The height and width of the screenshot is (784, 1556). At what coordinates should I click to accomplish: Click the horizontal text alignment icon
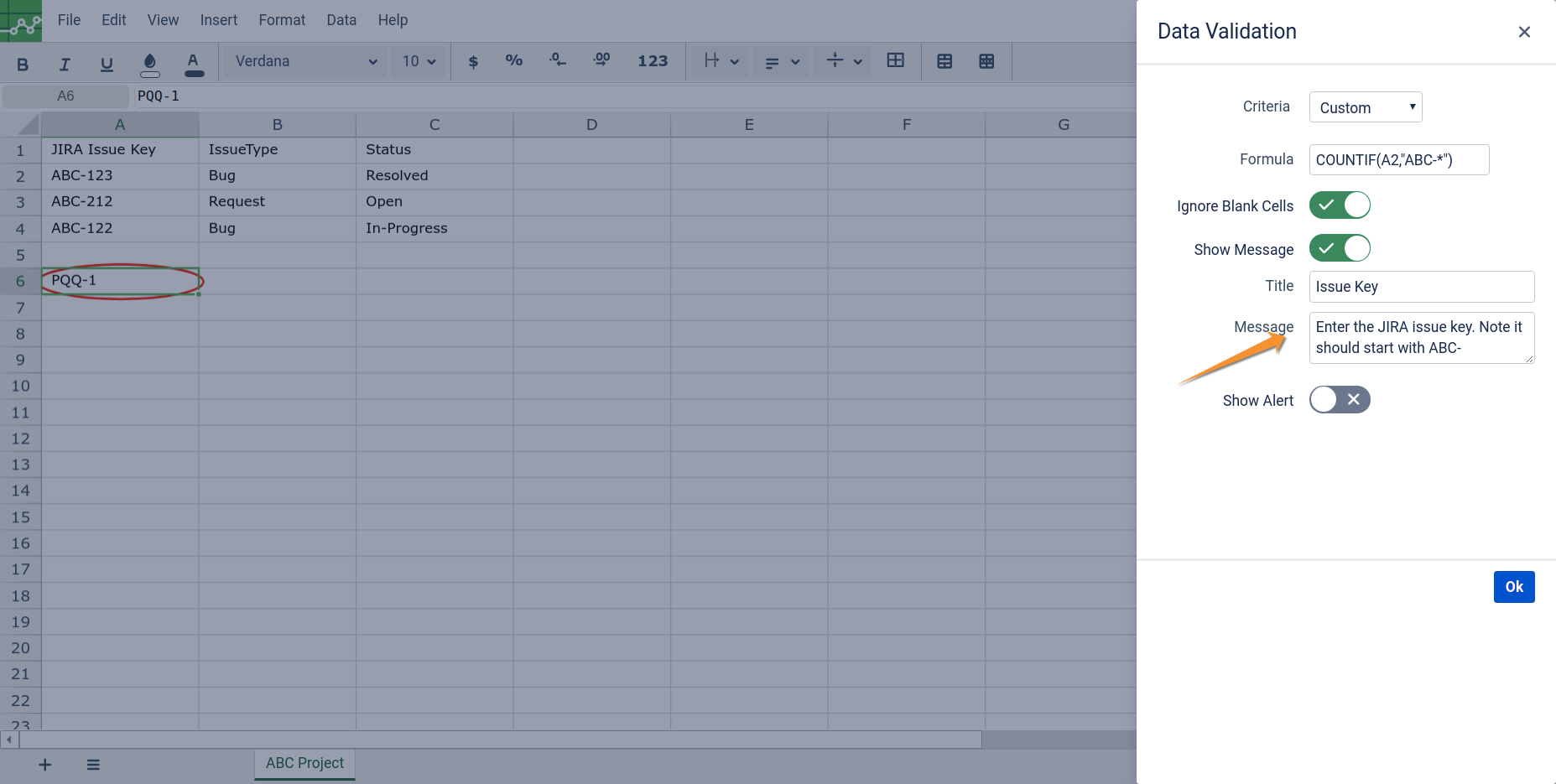click(773, 61)
